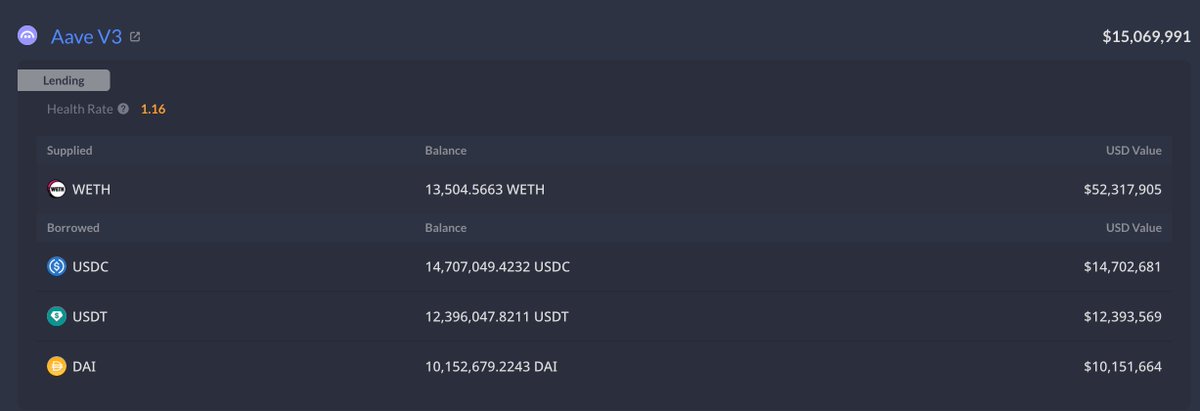Screen dimensions: 1200x411
Task: Click the WETH balance 13,504.5663 WETH
Action: click(x=485, y=189)
